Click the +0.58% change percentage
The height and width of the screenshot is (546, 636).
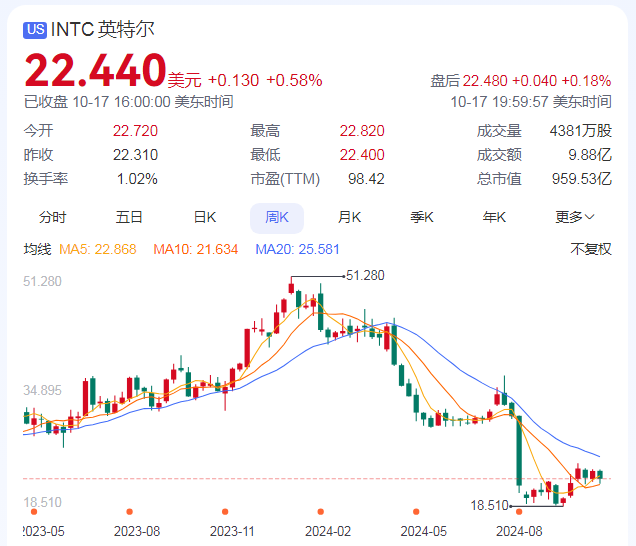coord(294,80)
